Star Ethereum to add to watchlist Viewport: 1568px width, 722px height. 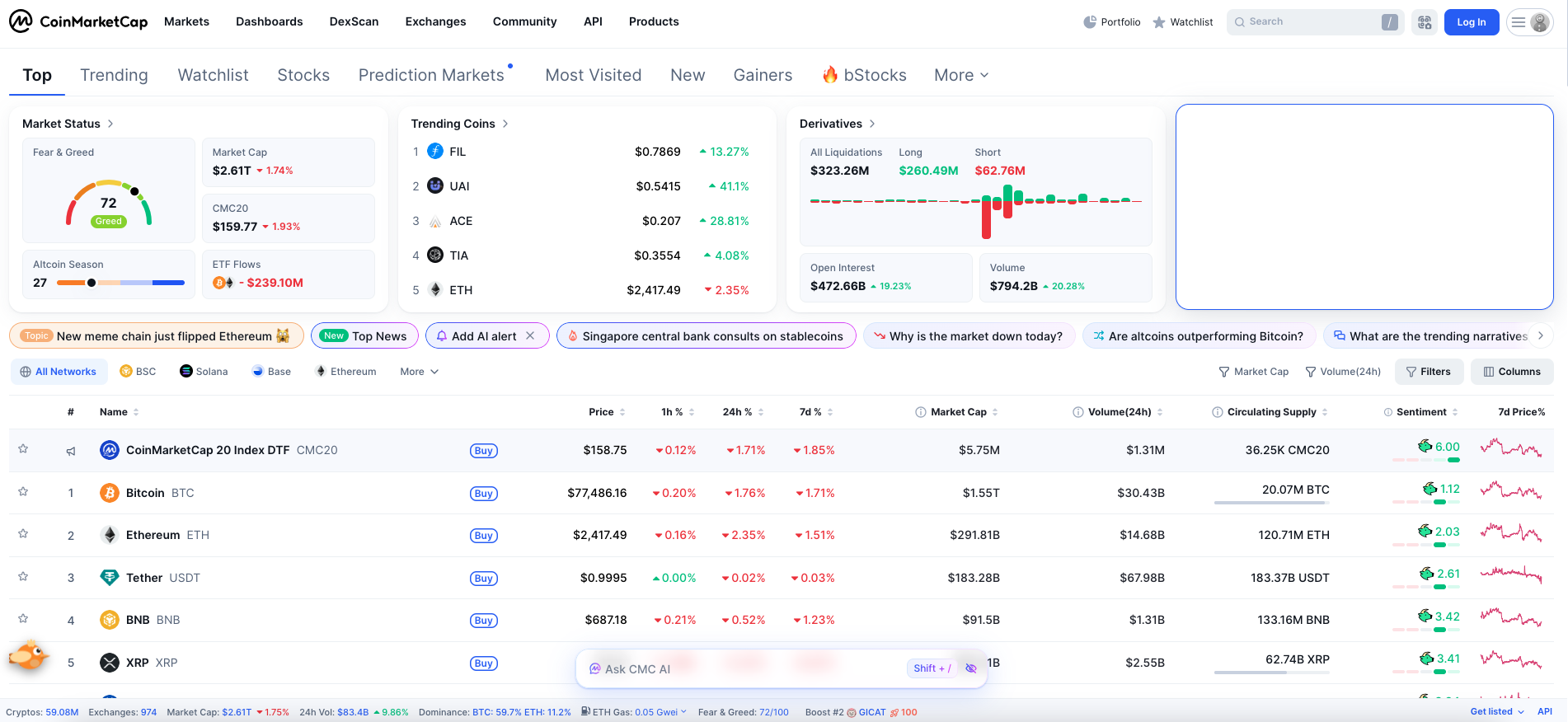[23, 534]
